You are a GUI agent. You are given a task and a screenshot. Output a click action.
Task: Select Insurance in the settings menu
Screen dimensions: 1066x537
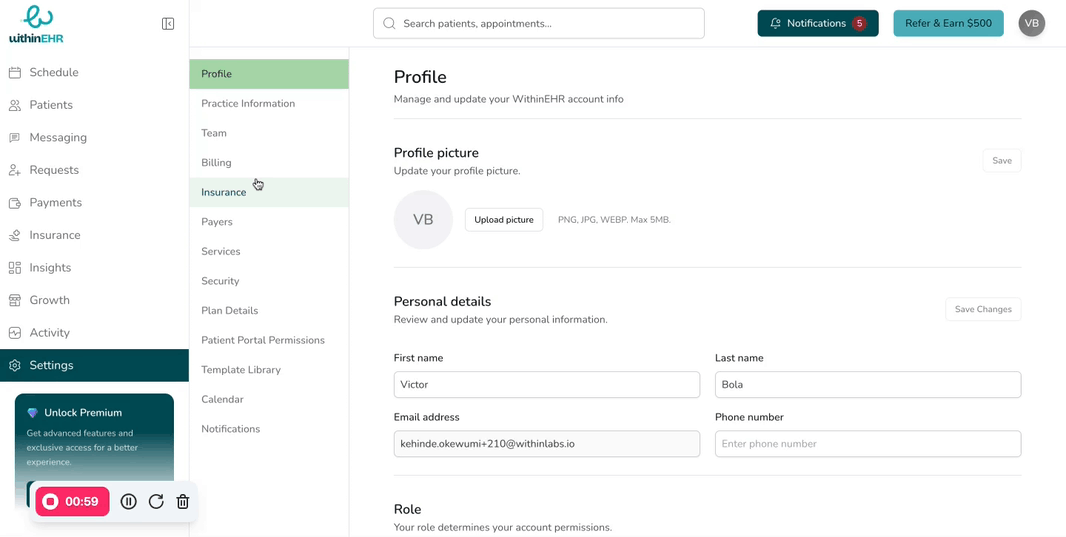(x=224, y=193)
